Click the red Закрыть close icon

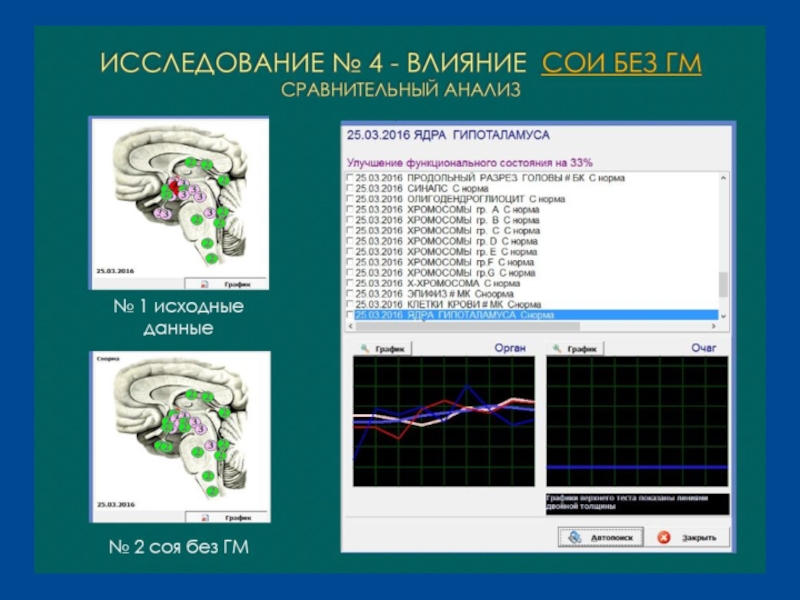click(665, 537)
